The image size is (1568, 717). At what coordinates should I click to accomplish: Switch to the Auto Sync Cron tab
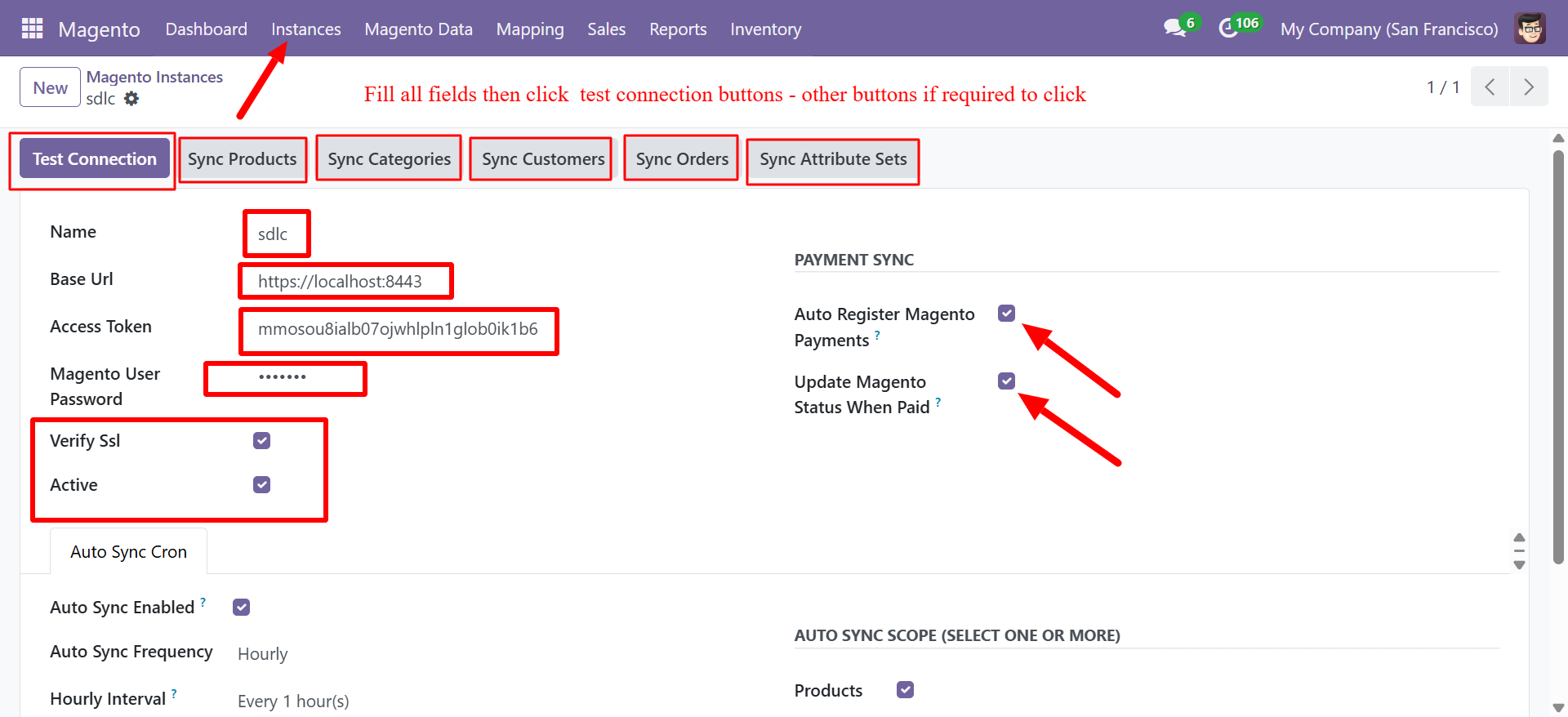click(127, 550)
